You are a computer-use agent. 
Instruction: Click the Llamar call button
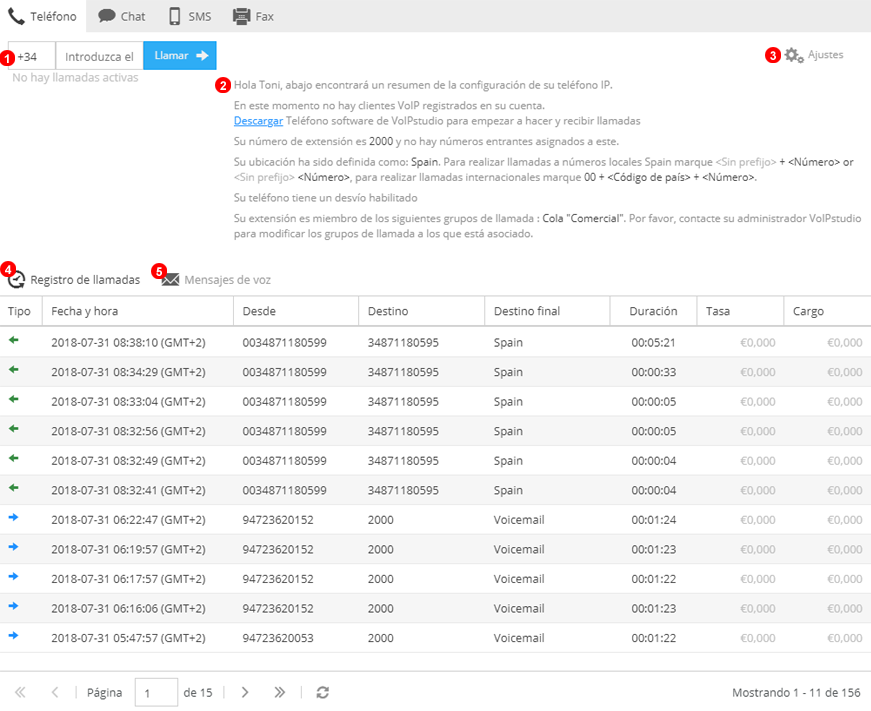point(180,56)
